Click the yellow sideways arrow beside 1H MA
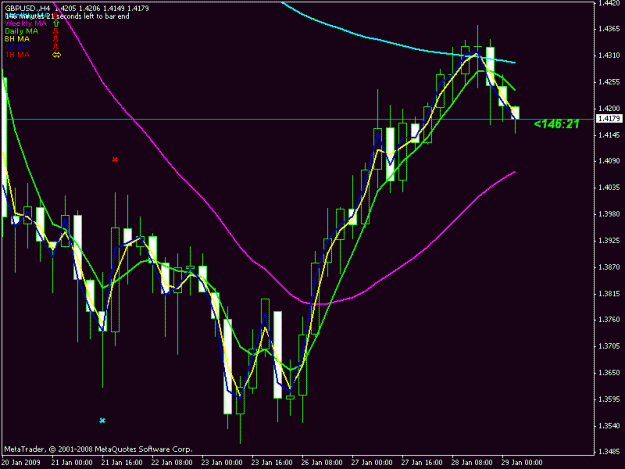Viewport: 625px width, 469px height. point(57,55)
